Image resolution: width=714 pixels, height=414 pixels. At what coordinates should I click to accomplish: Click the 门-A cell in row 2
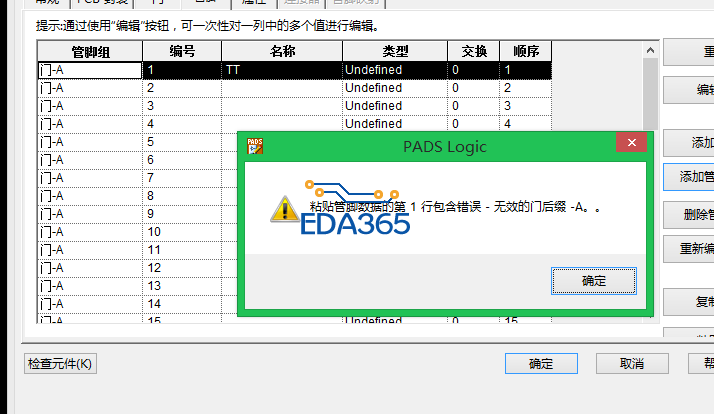(90, 88)
